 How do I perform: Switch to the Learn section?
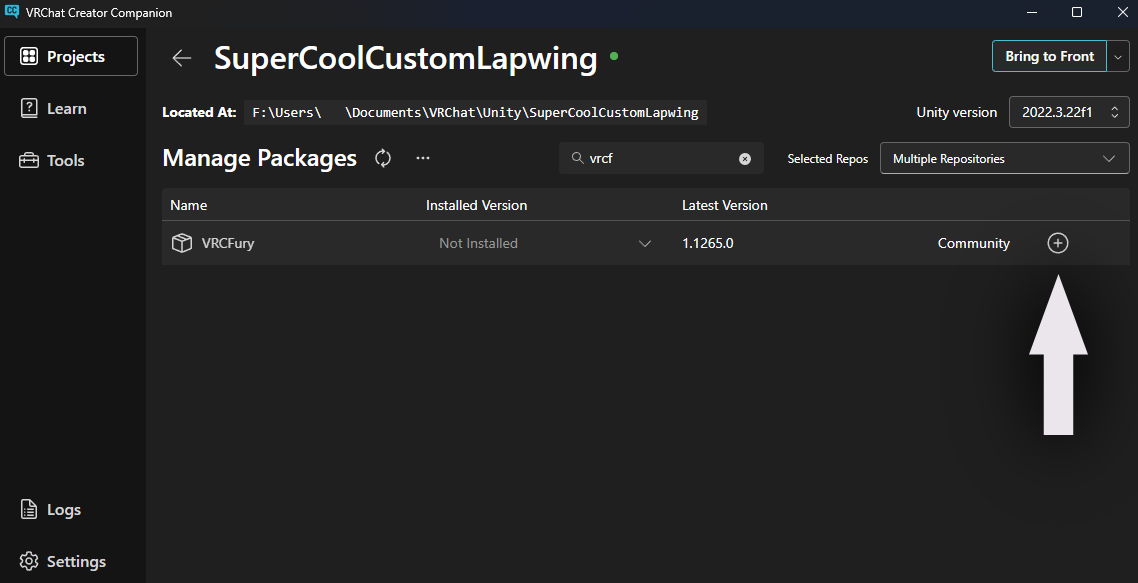coord(66,109)
